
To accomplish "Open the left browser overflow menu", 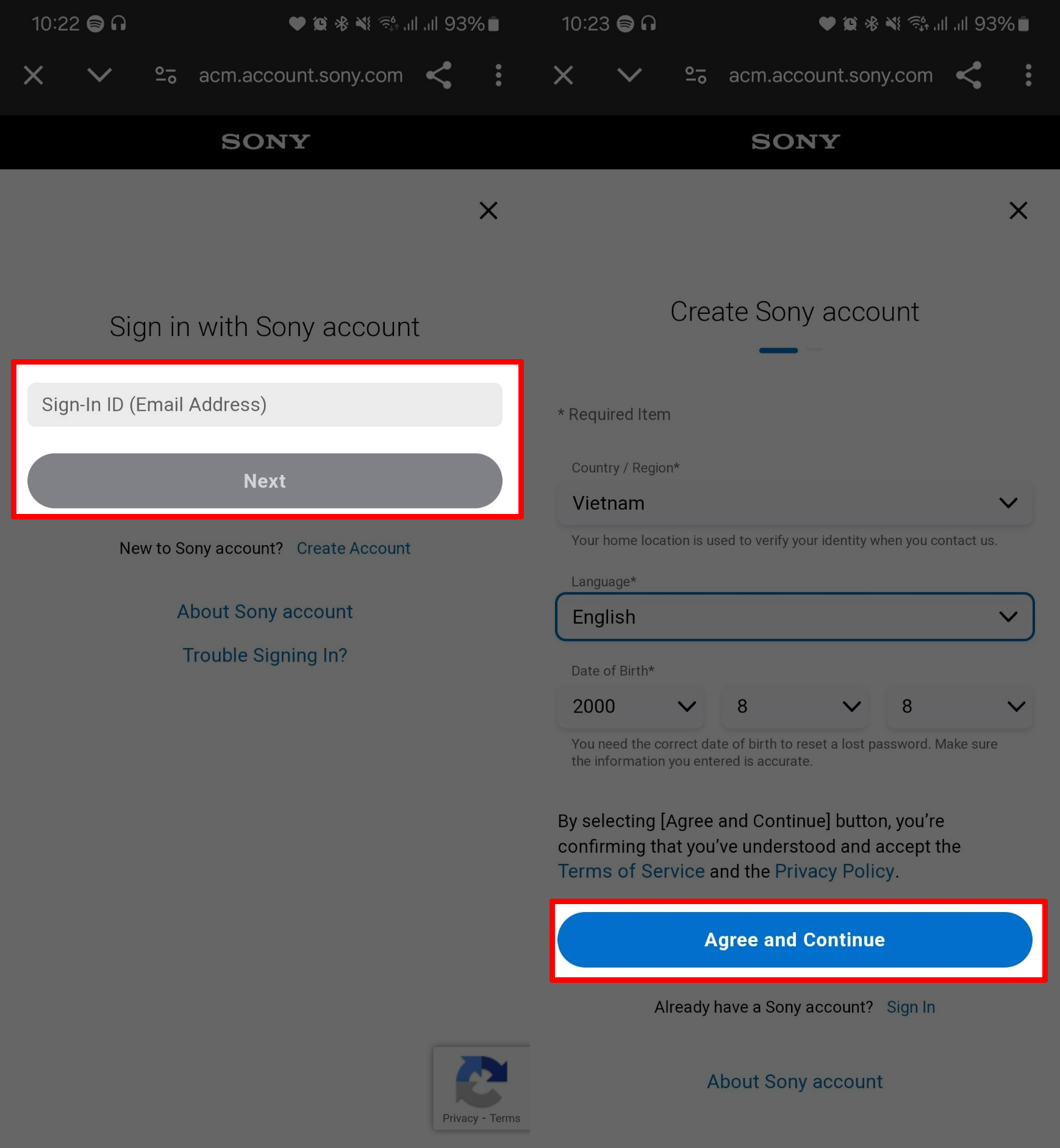I will 498,75.
